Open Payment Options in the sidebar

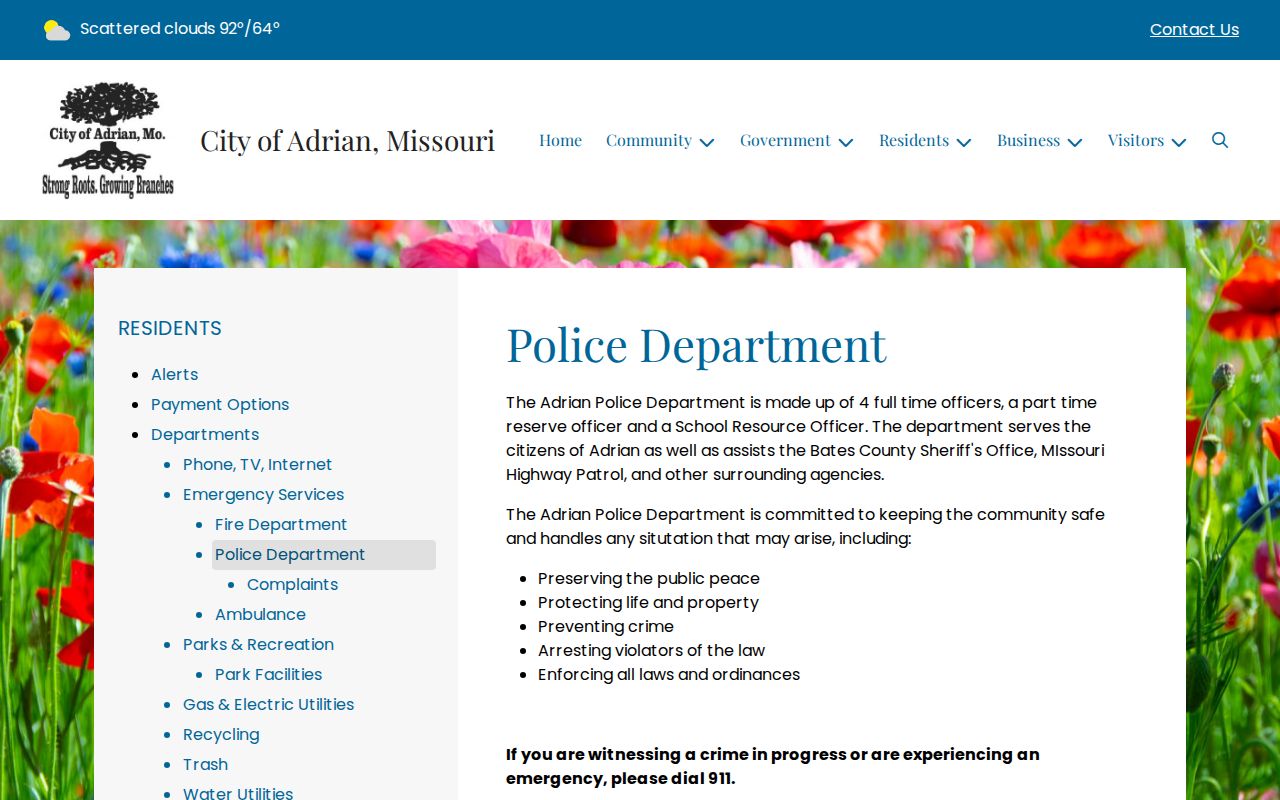[x=220, y=404]
